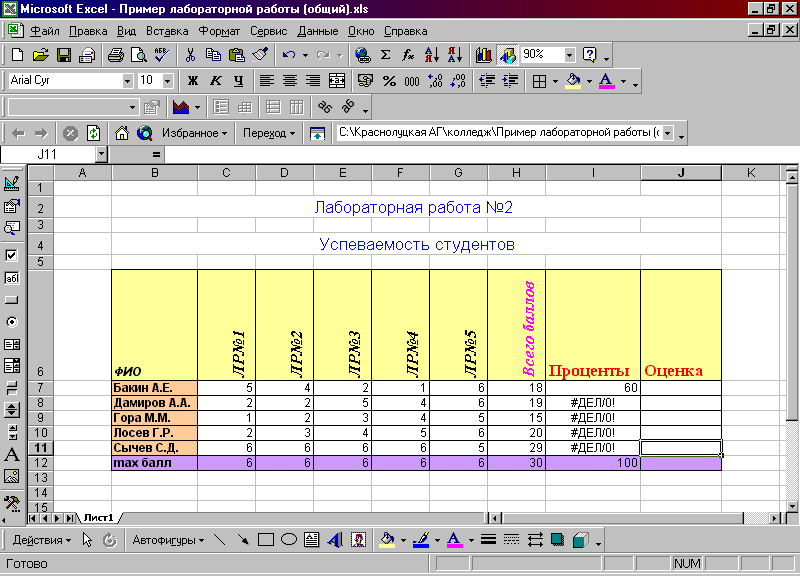Apply yellow fill color bucket
The width and height of the screenshot is (800, 576).
tap(573, 81)
